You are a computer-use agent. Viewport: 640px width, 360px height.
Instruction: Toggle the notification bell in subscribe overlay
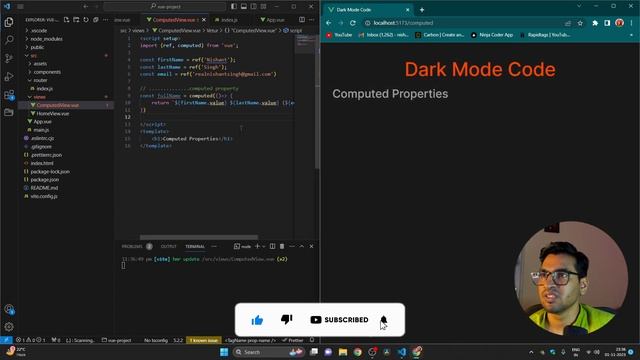(x=383, y=320)
